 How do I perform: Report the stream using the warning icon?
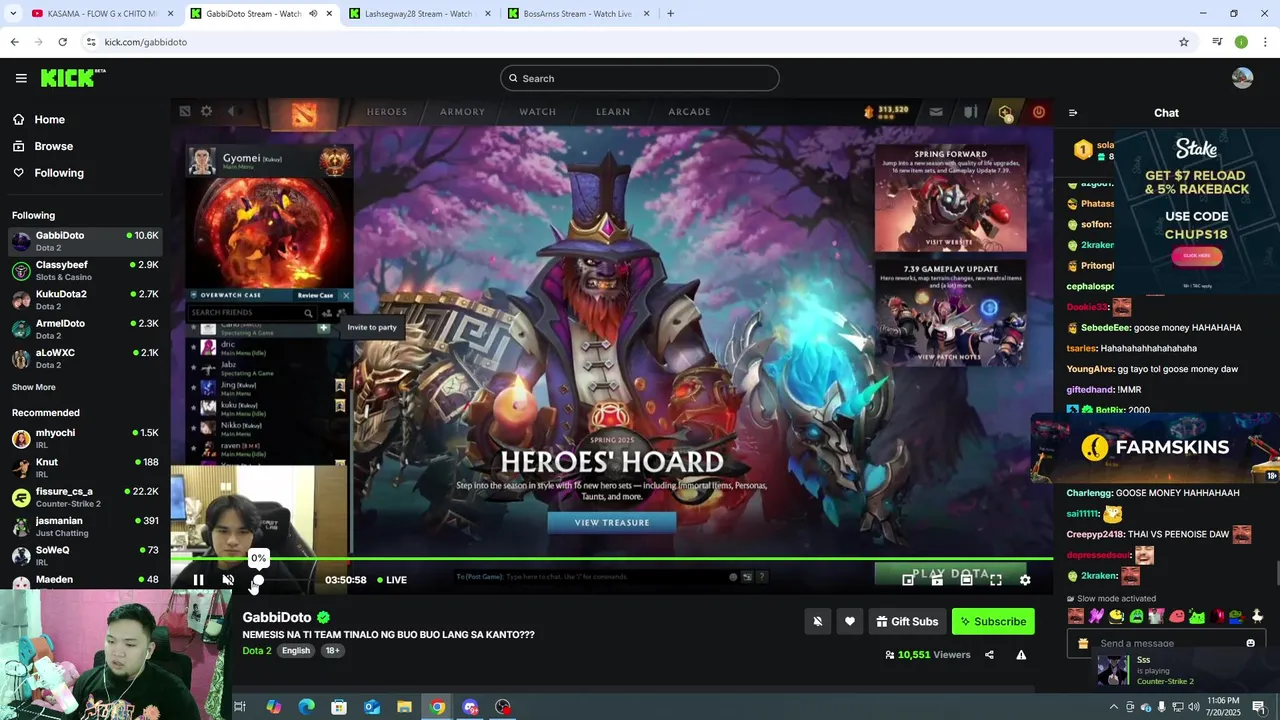pos(1021,655)
